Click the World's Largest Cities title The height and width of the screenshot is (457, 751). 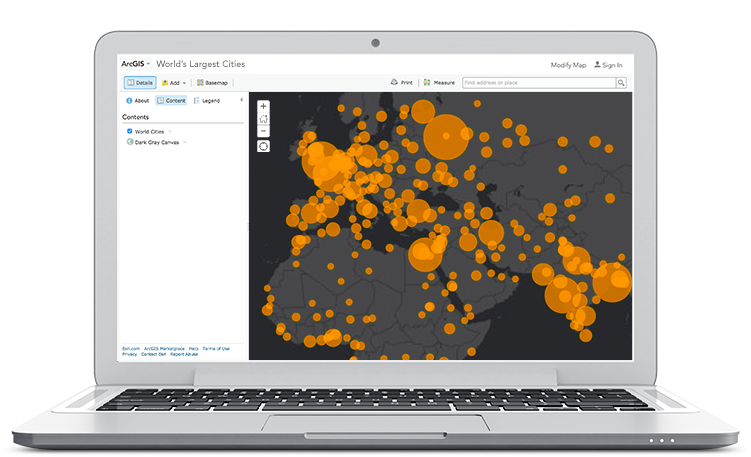coord(201,64)
